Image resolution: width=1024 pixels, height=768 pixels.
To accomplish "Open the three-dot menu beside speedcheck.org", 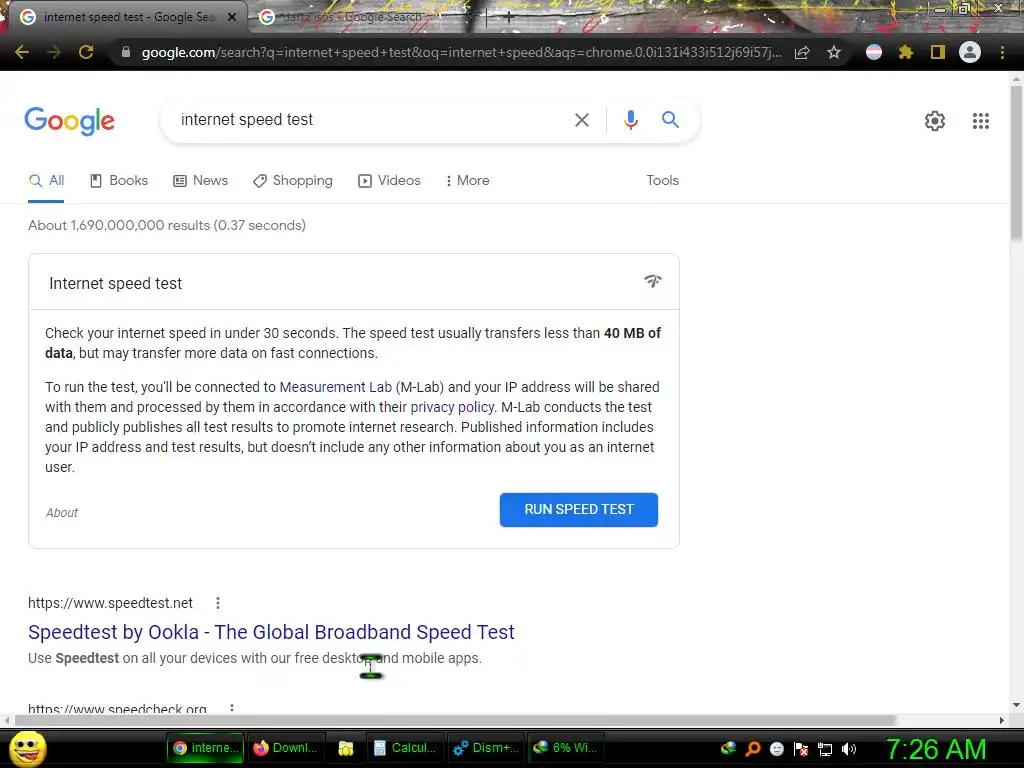I will click(x=231, y=708).
